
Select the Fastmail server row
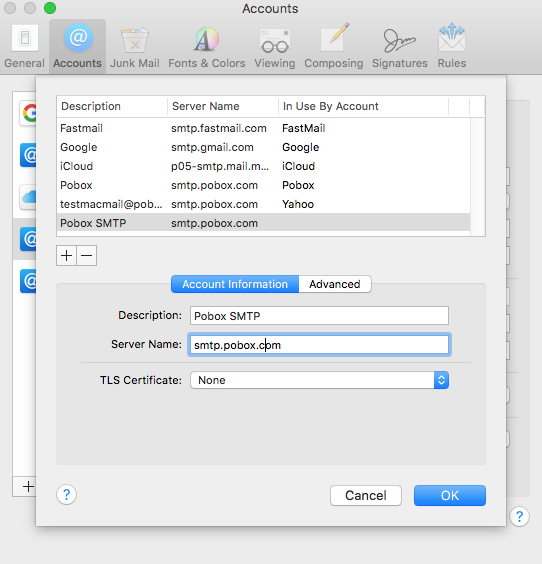pos(263,128)
